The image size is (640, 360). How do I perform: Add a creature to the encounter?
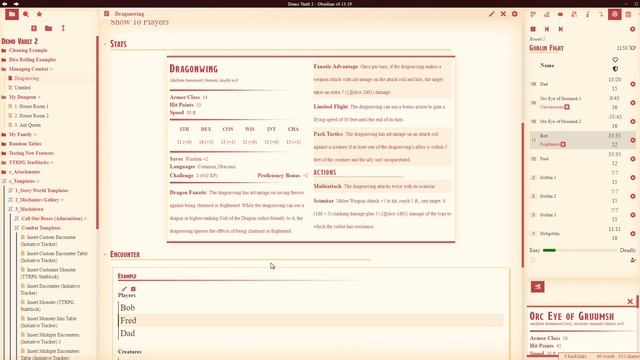pyautogui.click(x=633, y=260)
